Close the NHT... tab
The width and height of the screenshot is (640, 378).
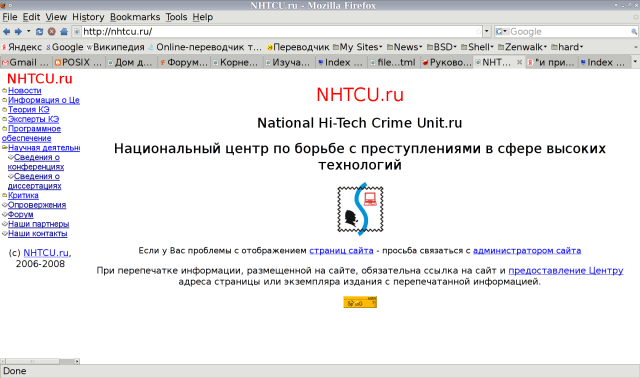(519, 62)
